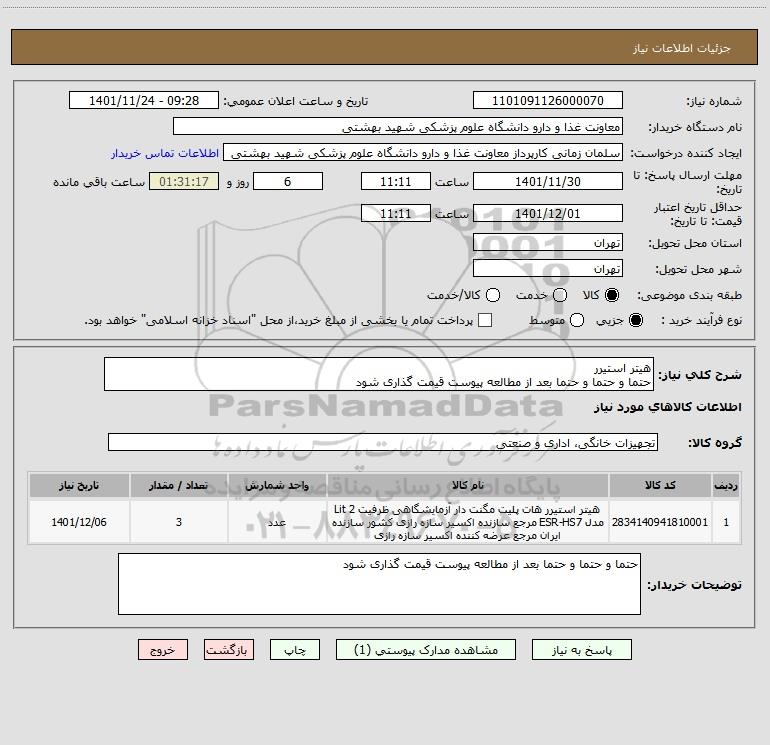Click the buyer organization name field

[x=398, y=126]
